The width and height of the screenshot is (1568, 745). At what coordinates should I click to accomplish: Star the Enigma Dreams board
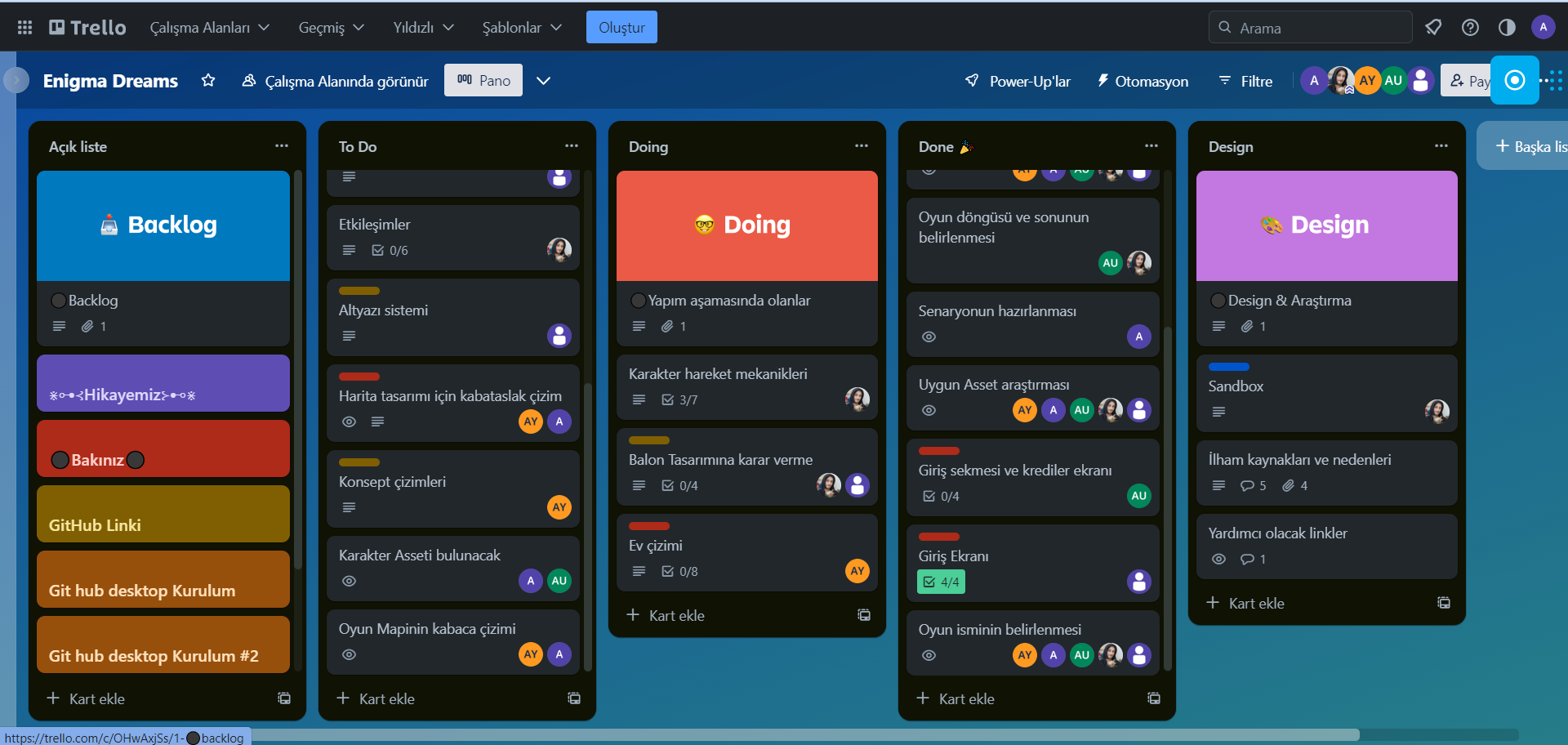coord(208,80)
